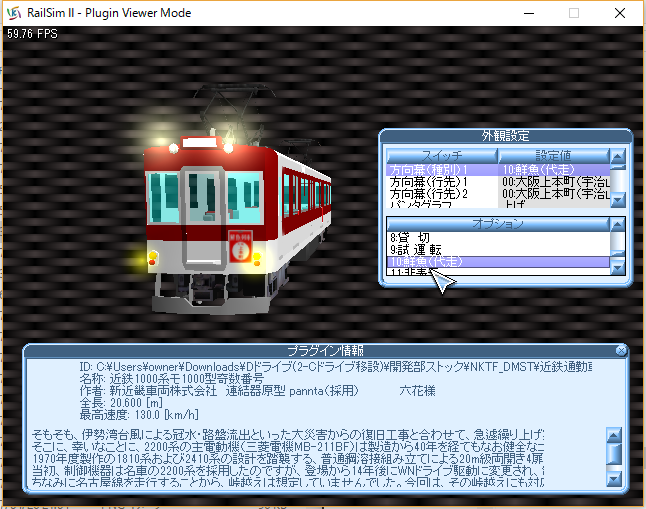Image resolution: width=646 pixels, height=509 pixels.
Task: Choose the partially visible option 11
Action: (x=498, y=272)
